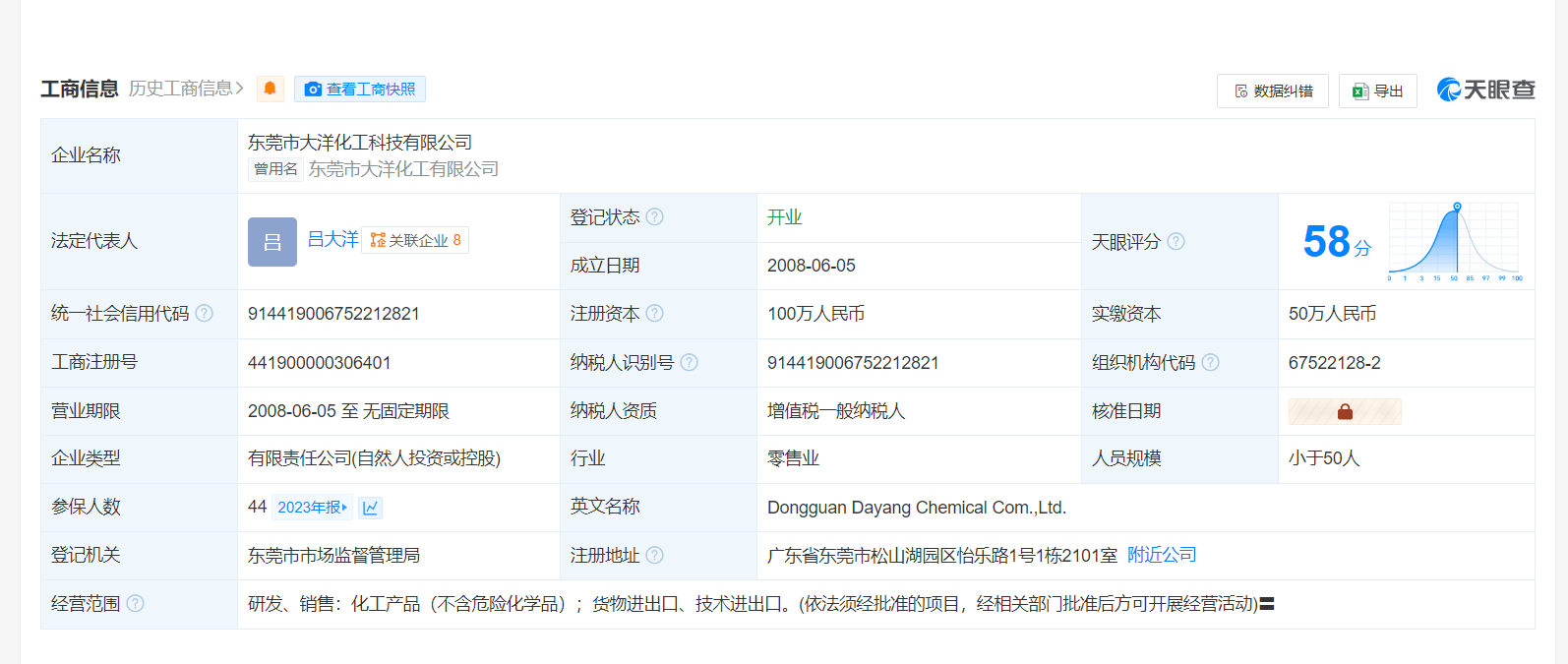This screenshot has height=664, width=1568.
Task: Click the locked 核准日期 value
Action: [x=1345, y=411]
